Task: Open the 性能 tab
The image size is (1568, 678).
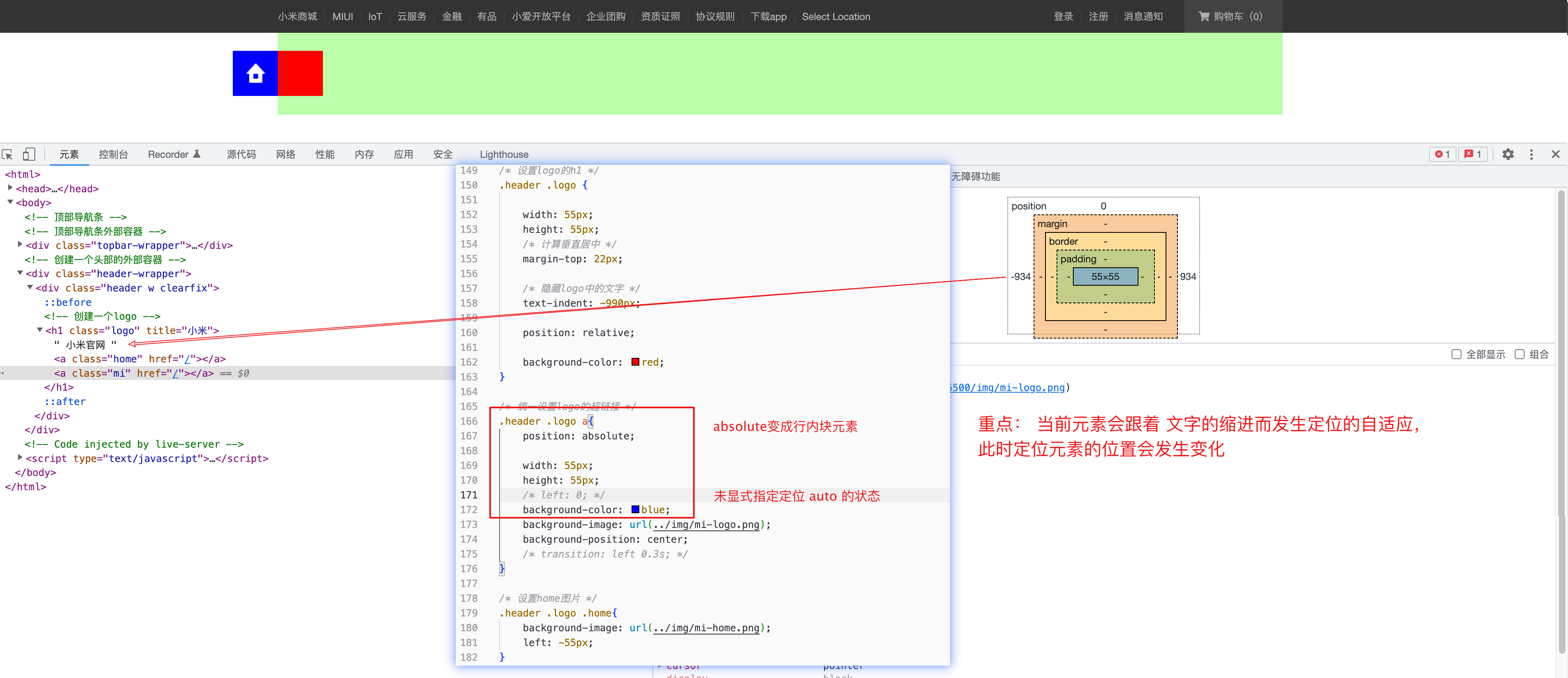Action: [325, 155]
